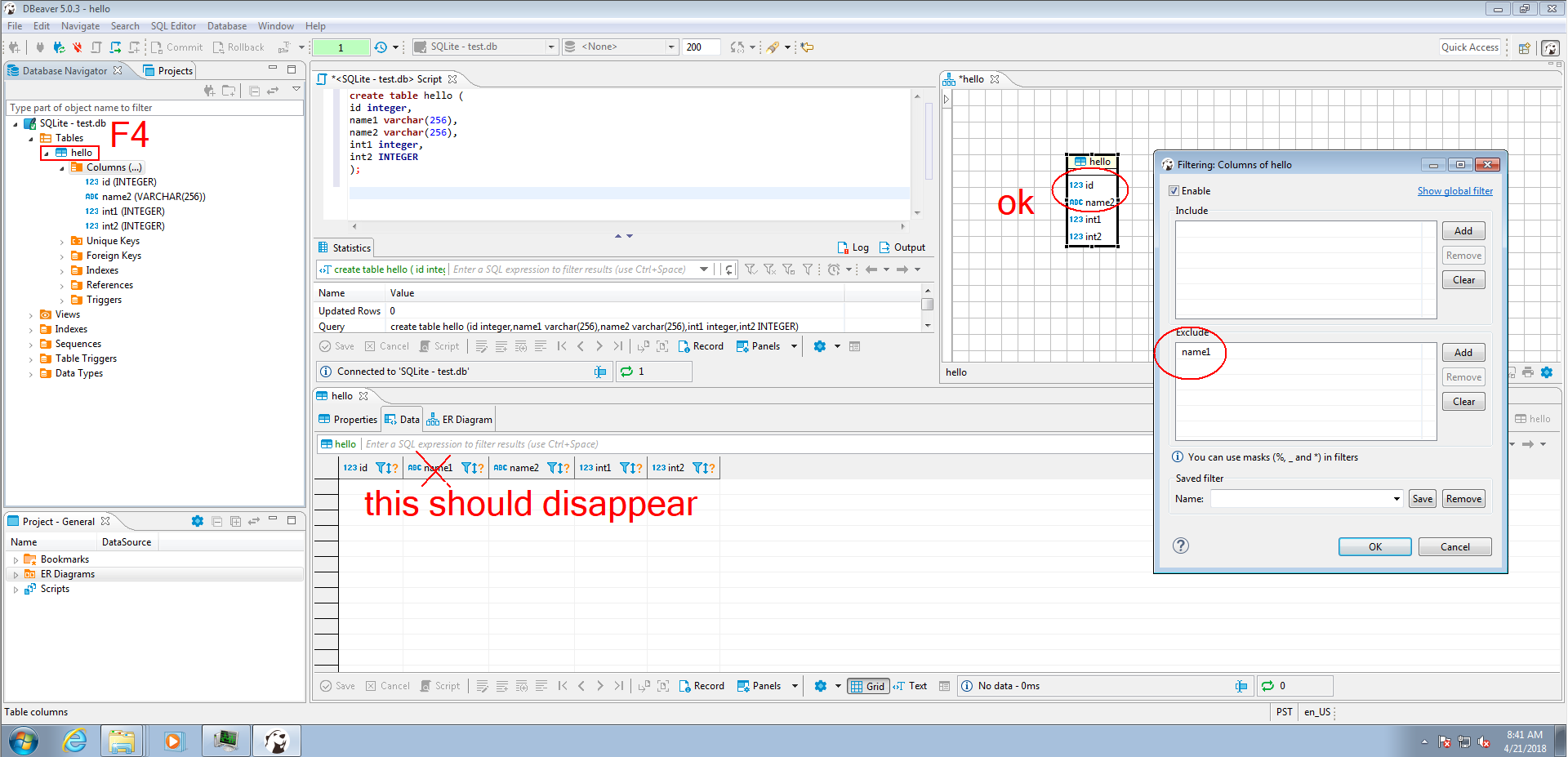The image size is (1568, 757).
Task: Click the Commit toolbar button
Action: (x=176, y=47)
